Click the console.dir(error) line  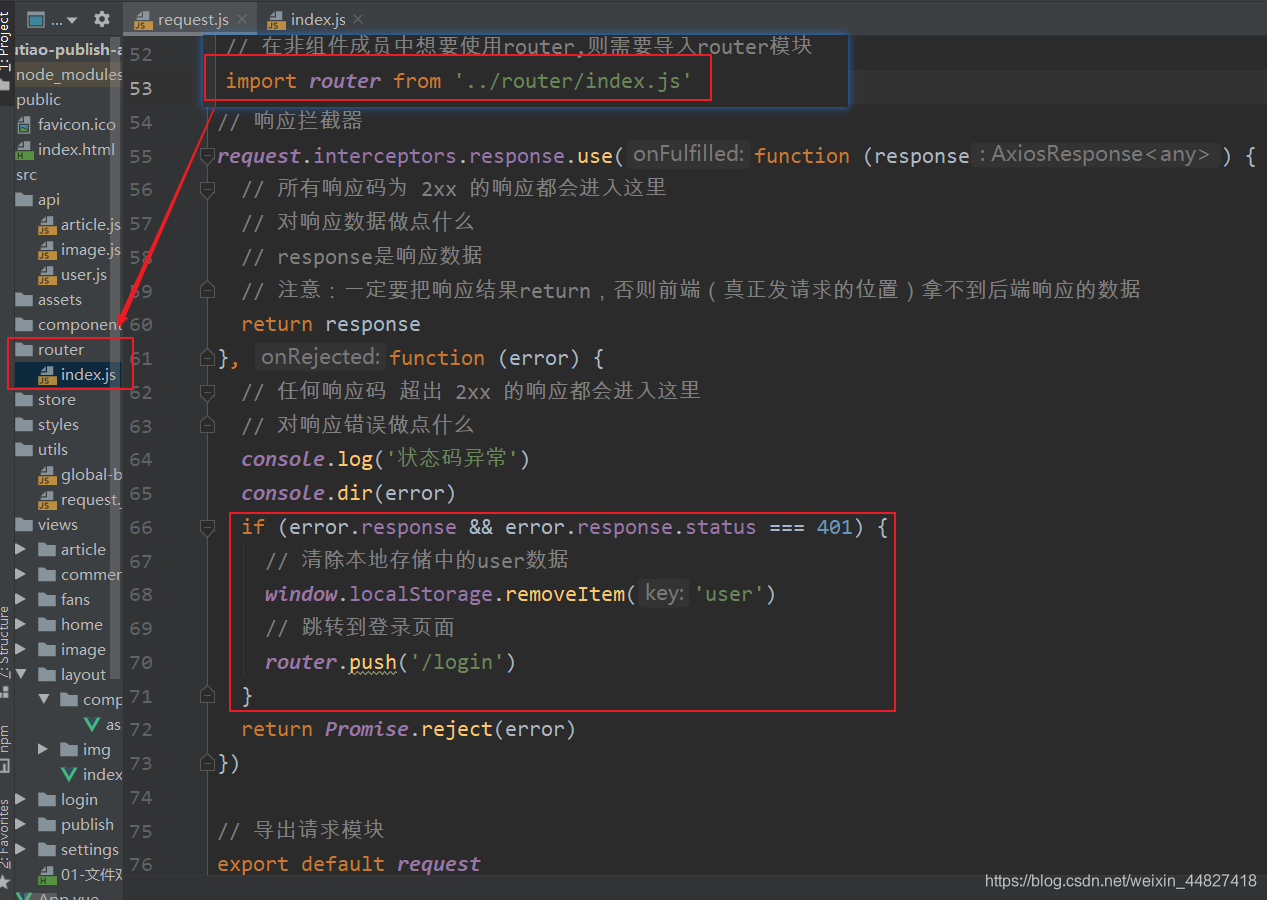[348, 493]
